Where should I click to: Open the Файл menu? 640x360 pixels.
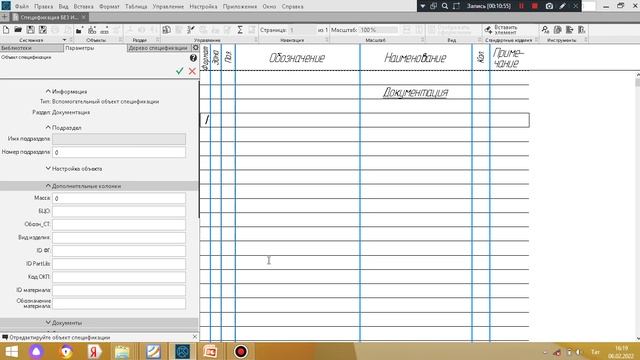coord(22,7)
